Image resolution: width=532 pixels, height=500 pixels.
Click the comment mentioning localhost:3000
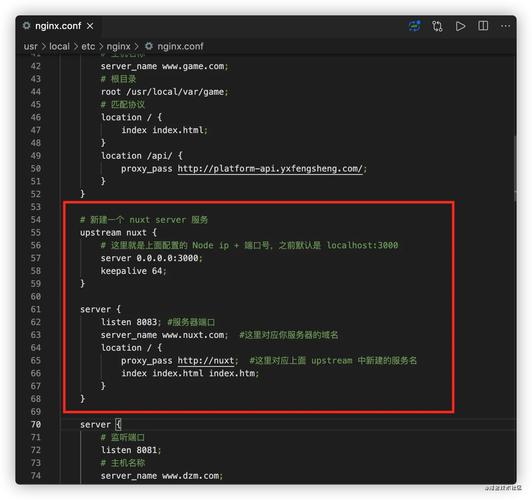[x=249, y=245]
